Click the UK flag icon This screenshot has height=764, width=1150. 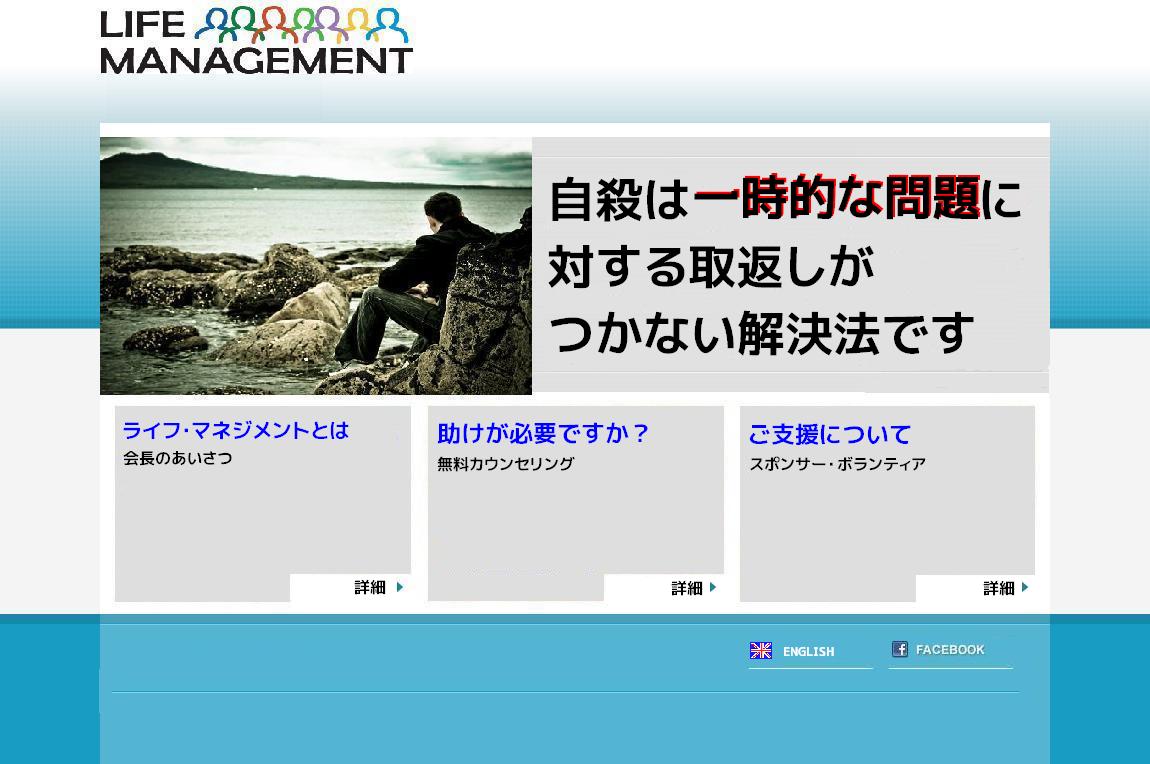point(761,651)
